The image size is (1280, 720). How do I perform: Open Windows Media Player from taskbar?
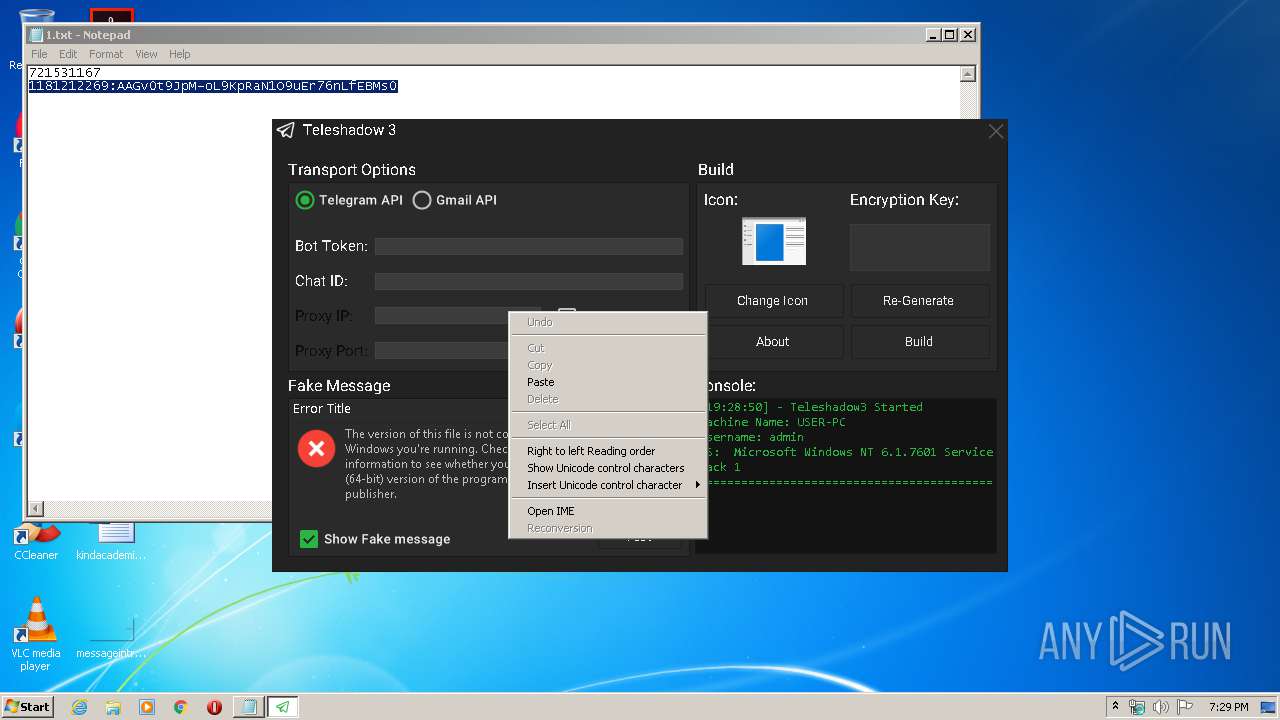pyautogui.click(x=147, y=707)
